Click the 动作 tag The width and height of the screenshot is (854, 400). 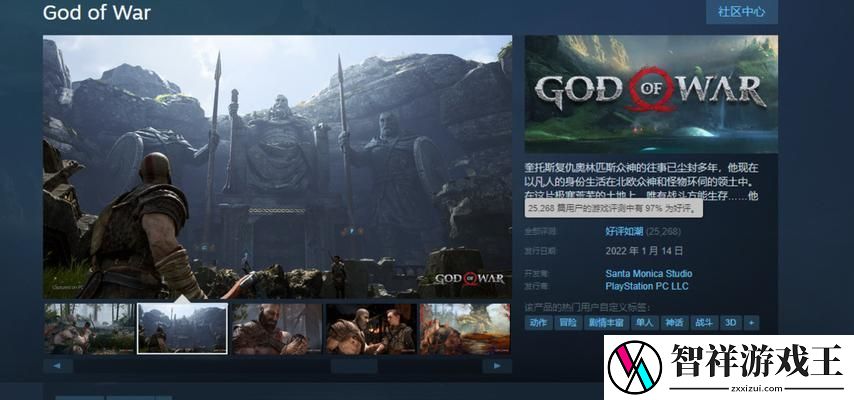click(x=538, y=323)
